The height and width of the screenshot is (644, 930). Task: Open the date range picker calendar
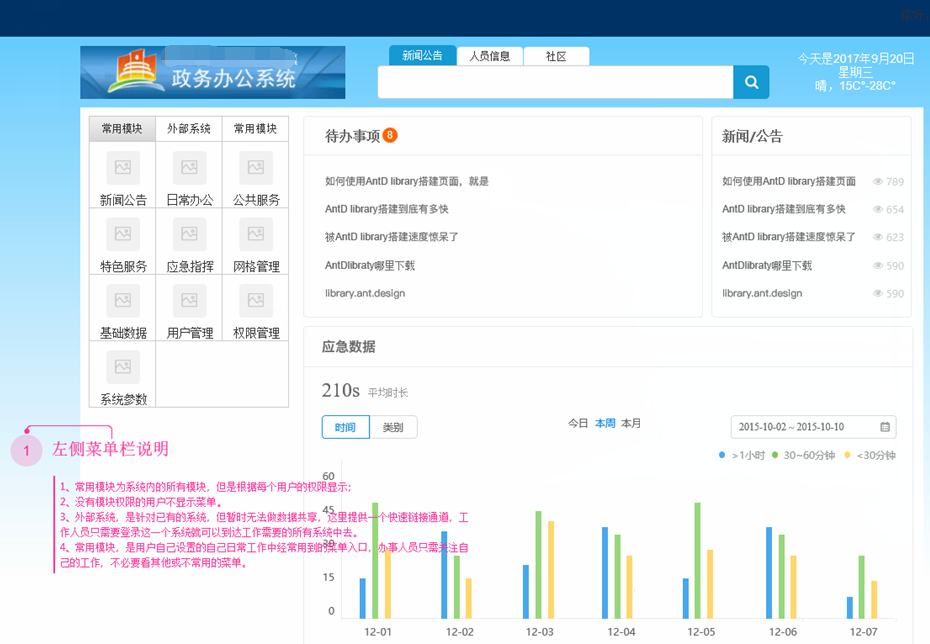click(x=884, y=426)
